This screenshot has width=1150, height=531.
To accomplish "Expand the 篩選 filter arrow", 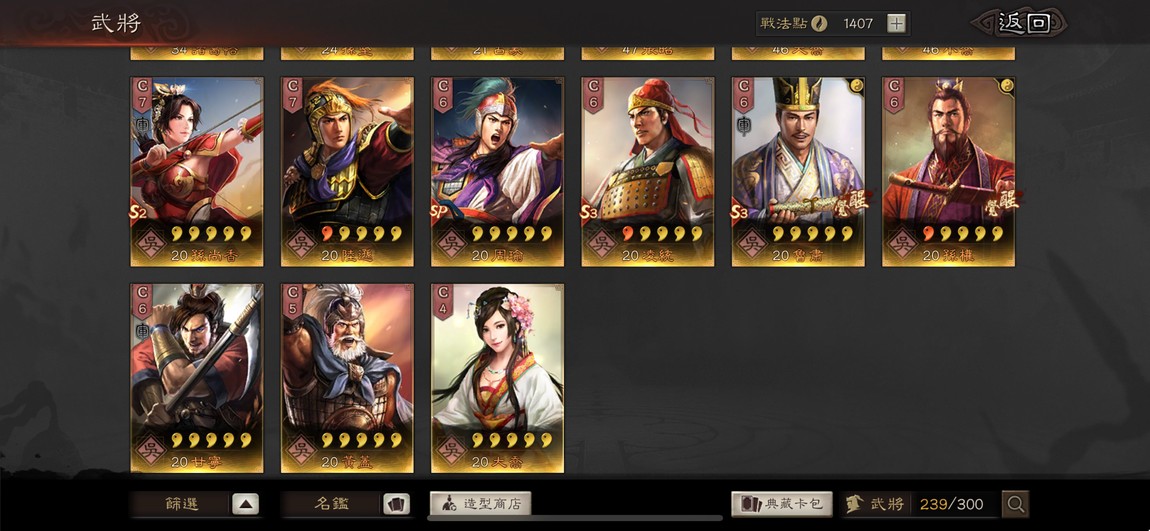I will 246,504.
